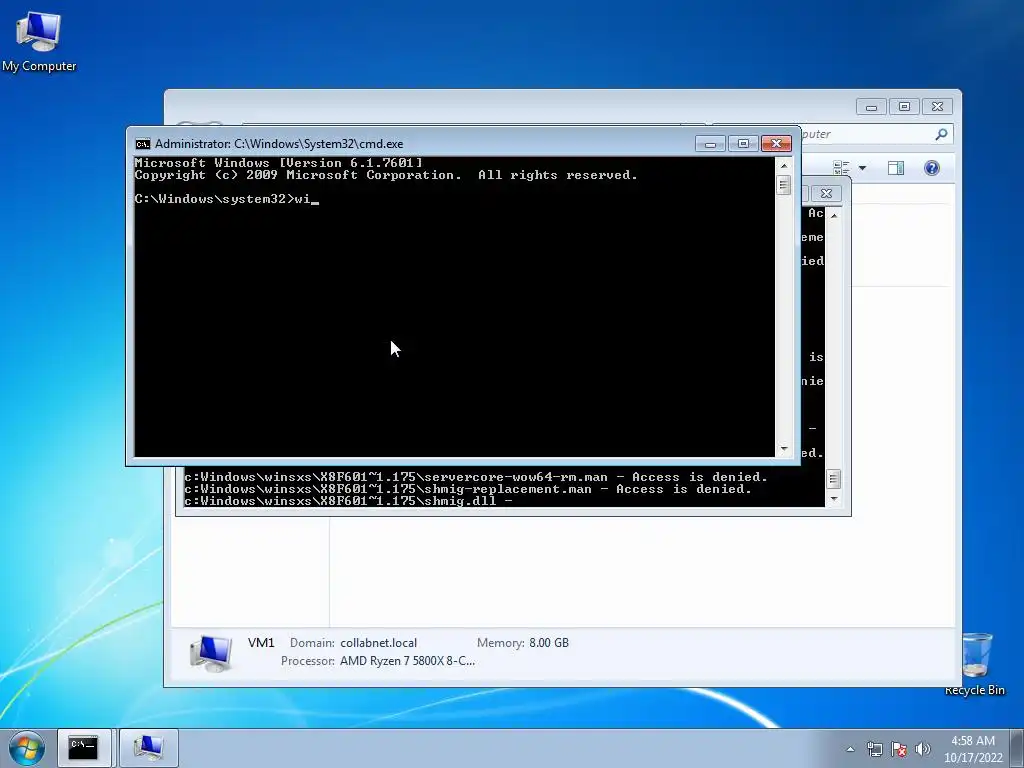Open the My Computer desktop icon
The height and width of the screenshot is (768, 1024).
(x=39, y=42)
